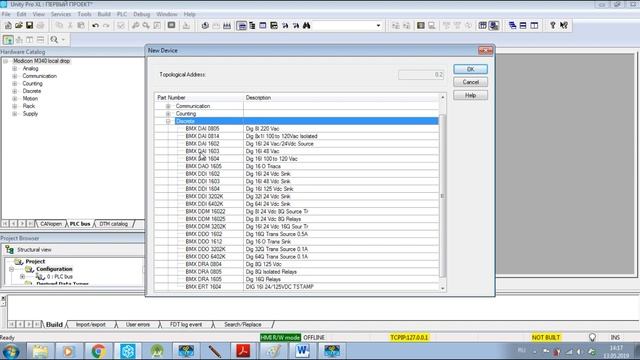Viewport: 640px width, 360px height.
Task: Collapse Configuration node in Project Browser
Action: coord(11,269)
